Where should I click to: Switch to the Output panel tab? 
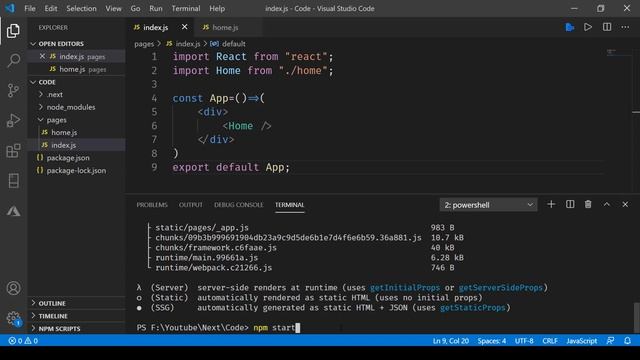point(191,205)
